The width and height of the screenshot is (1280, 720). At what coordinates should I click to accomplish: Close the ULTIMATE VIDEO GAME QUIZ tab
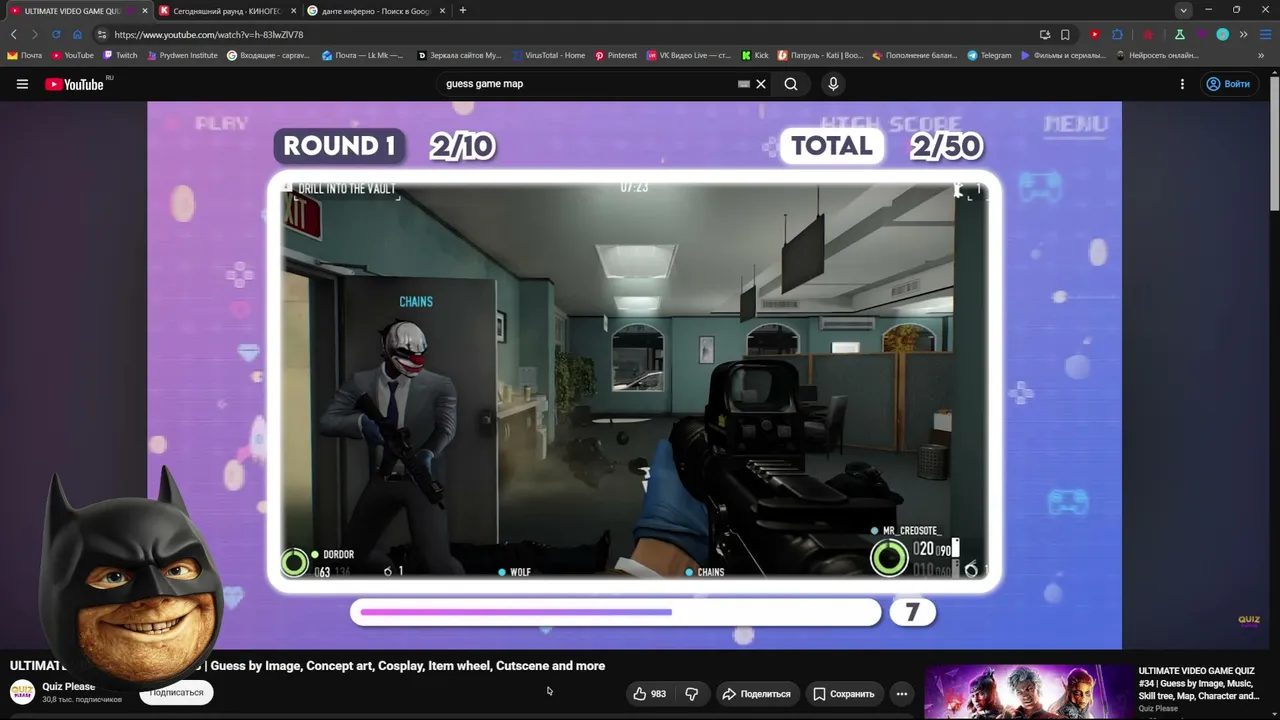pyautogui.click(x=144, y=11)
